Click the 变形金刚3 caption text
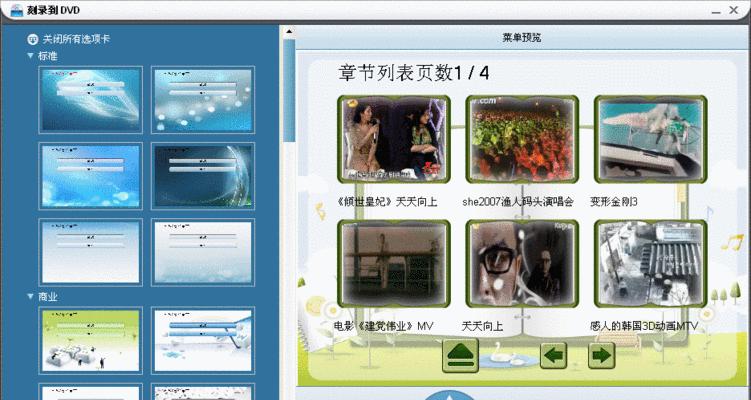Screen dimensions: 751x400 pyautogui.click(x=614, y=202)
